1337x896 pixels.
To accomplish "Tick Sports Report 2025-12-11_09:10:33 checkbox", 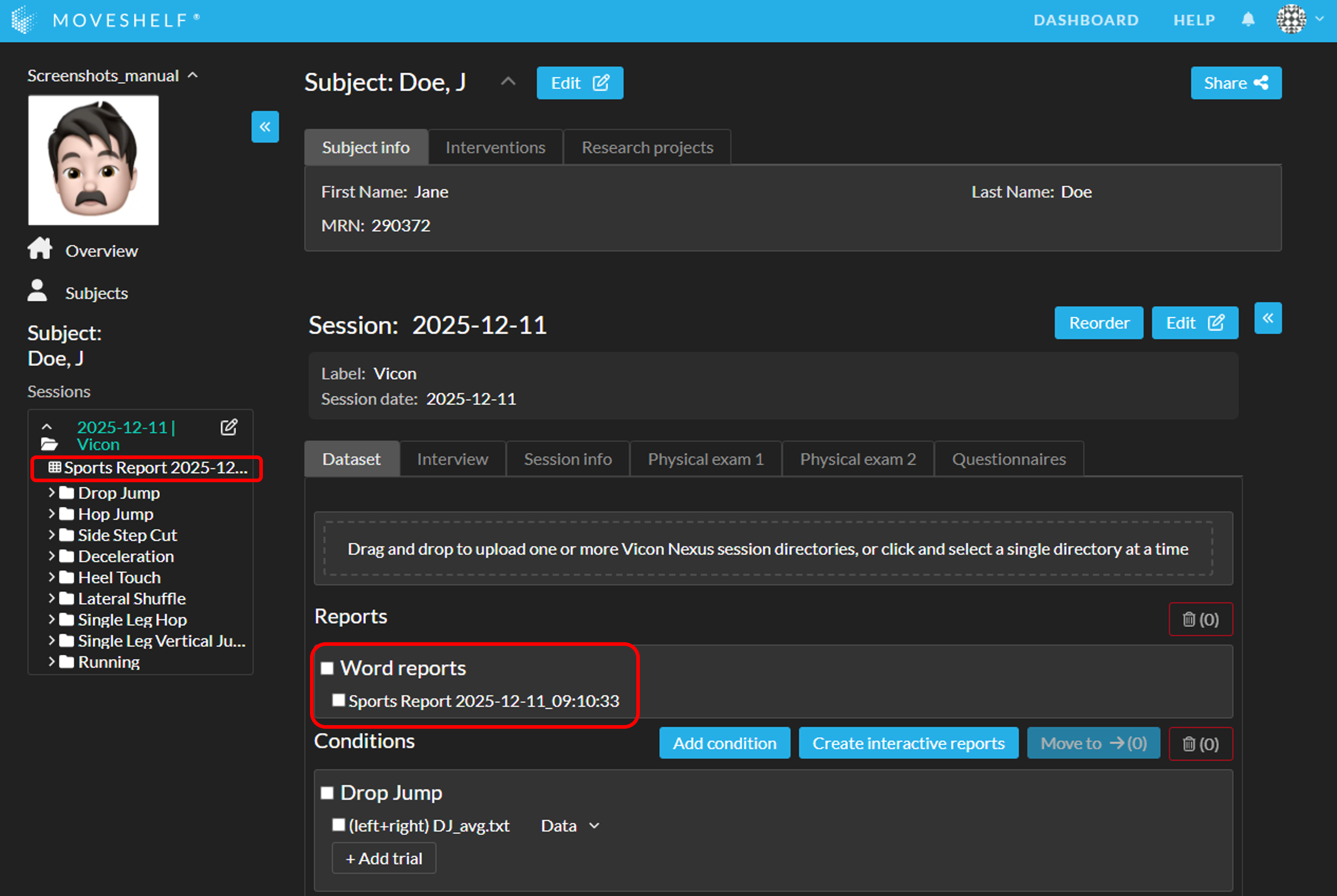I will click(338, 700).
